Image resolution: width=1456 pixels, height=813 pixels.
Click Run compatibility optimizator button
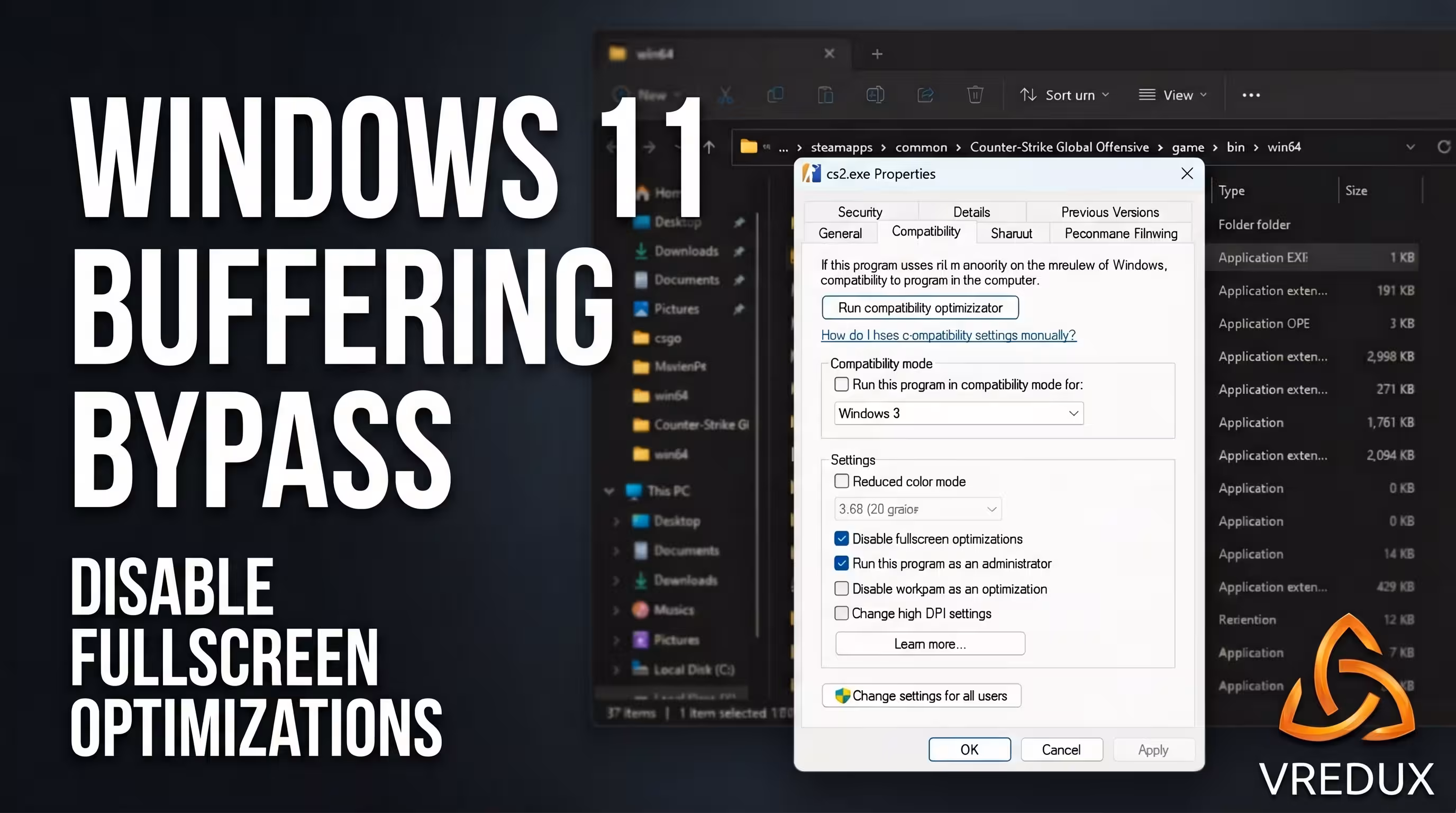click(x=920, y=308)
